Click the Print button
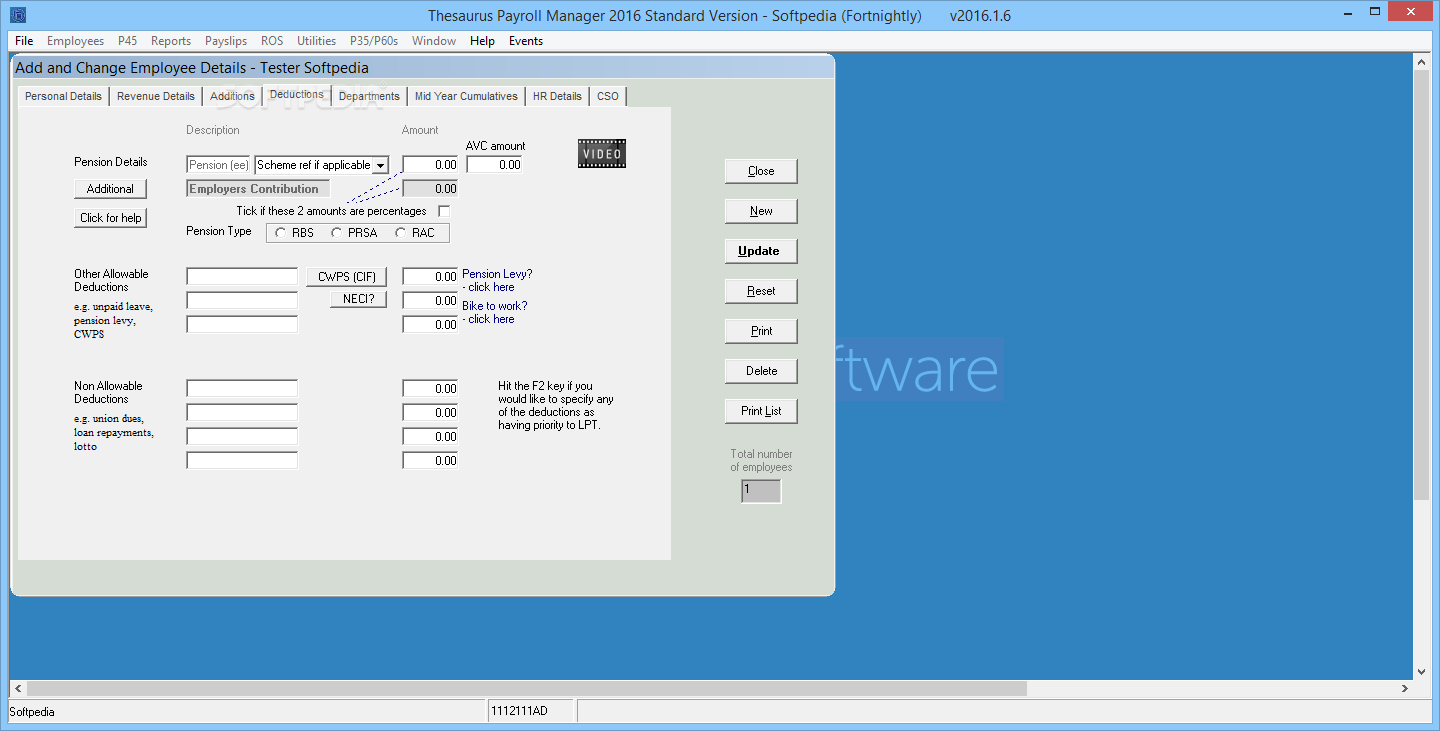 point(761,331)
